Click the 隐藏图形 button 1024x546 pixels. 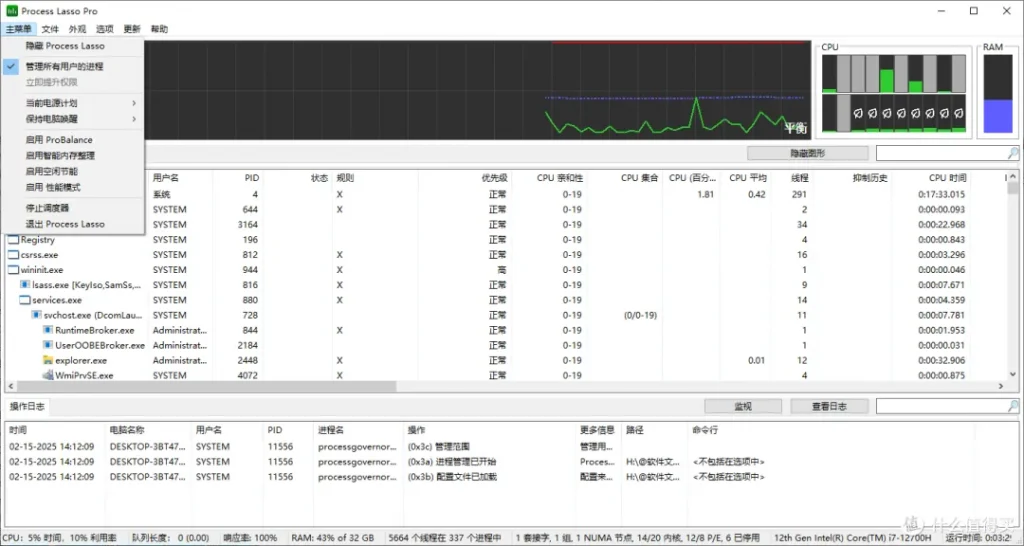tap(808, 153)
